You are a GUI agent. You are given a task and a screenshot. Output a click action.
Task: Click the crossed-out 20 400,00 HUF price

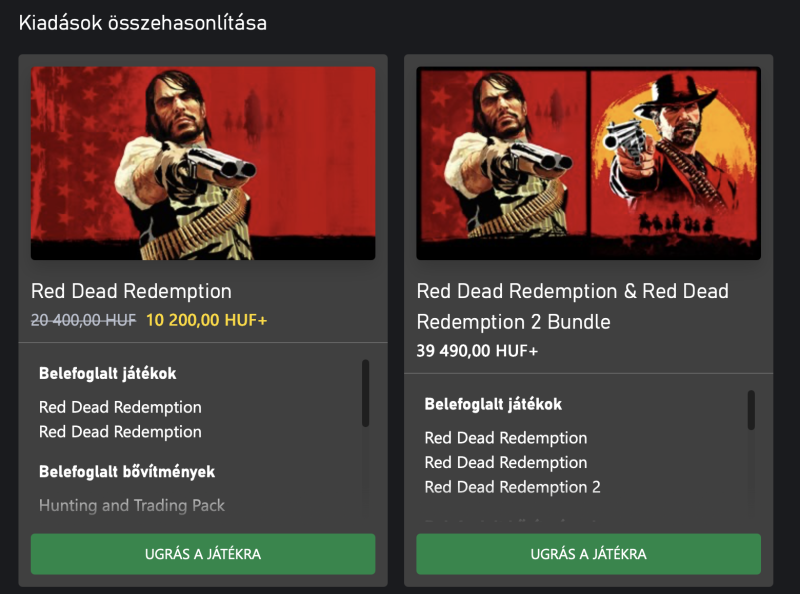point(83,320)
